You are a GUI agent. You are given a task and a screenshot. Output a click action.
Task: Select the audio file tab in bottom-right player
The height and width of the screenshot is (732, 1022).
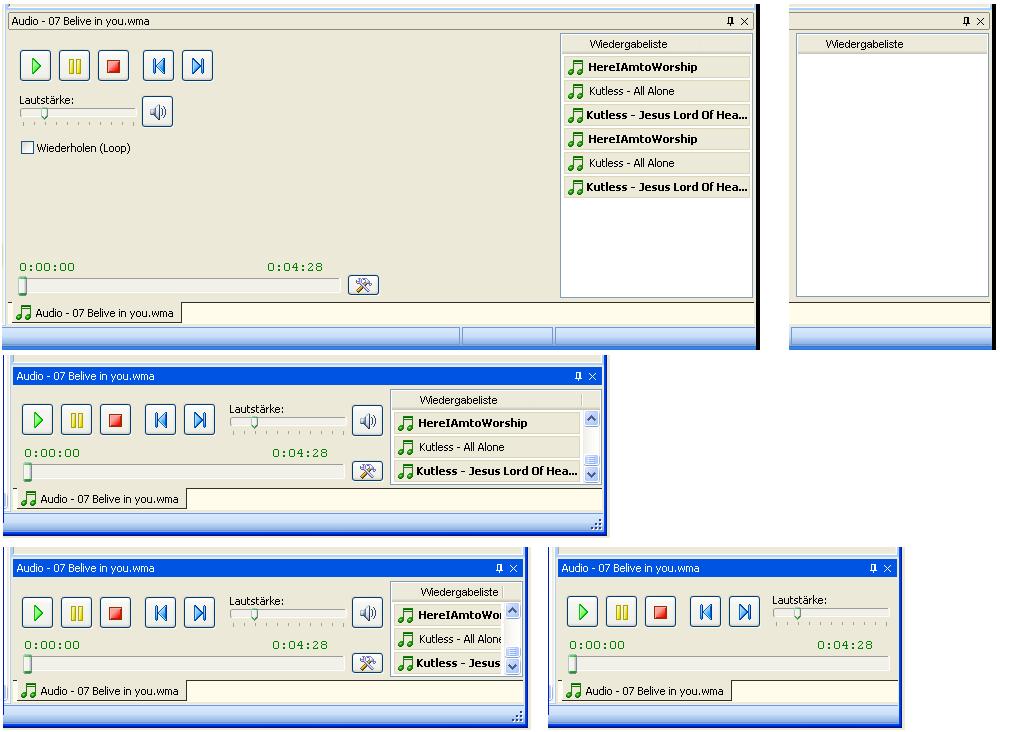click(647, 691)
